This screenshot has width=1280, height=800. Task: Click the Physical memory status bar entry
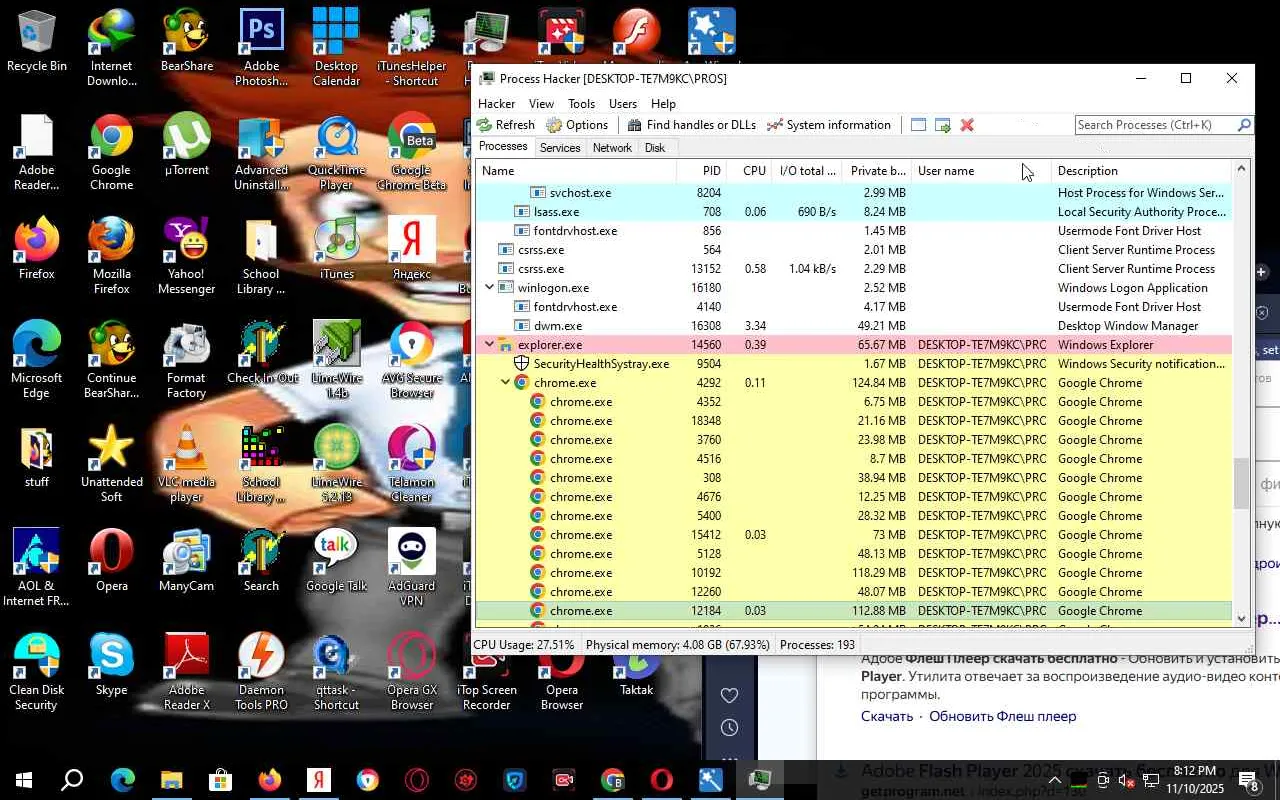(x=677, y=645)
